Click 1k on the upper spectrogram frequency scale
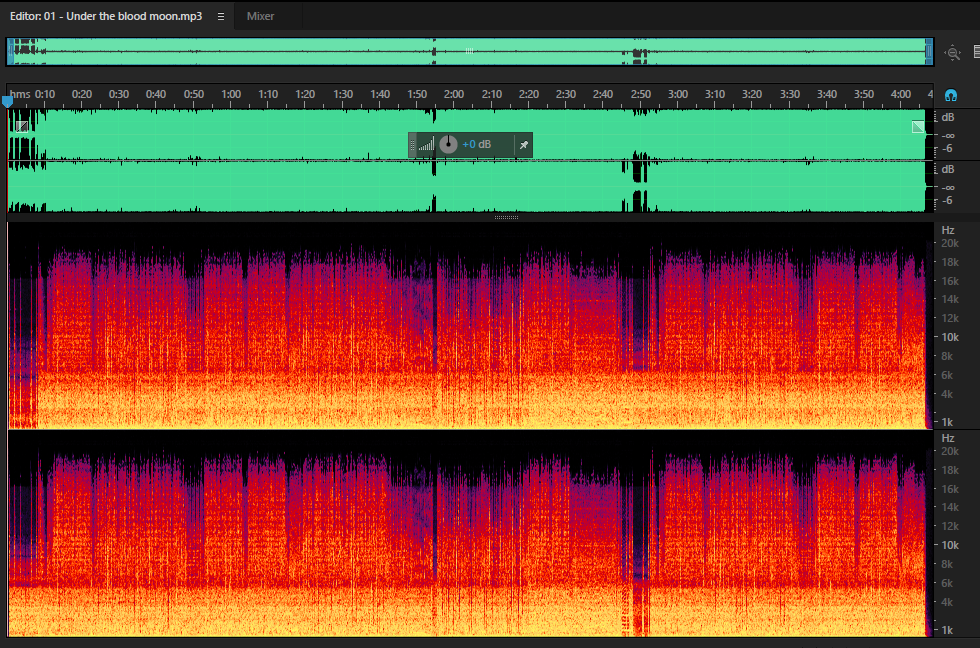This screenshot has height=648, width=980. (x=948, y=422)
